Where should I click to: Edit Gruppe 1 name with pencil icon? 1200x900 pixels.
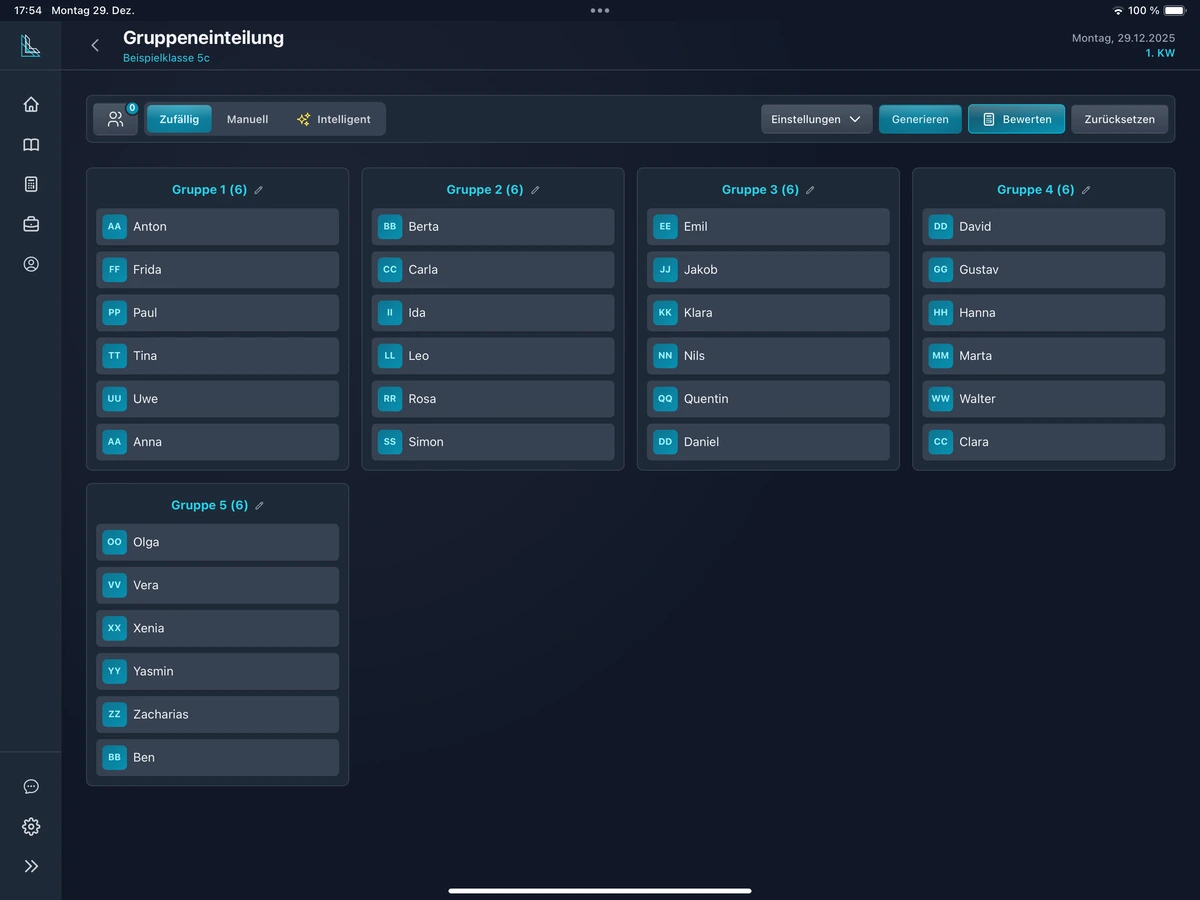[259, 190]
